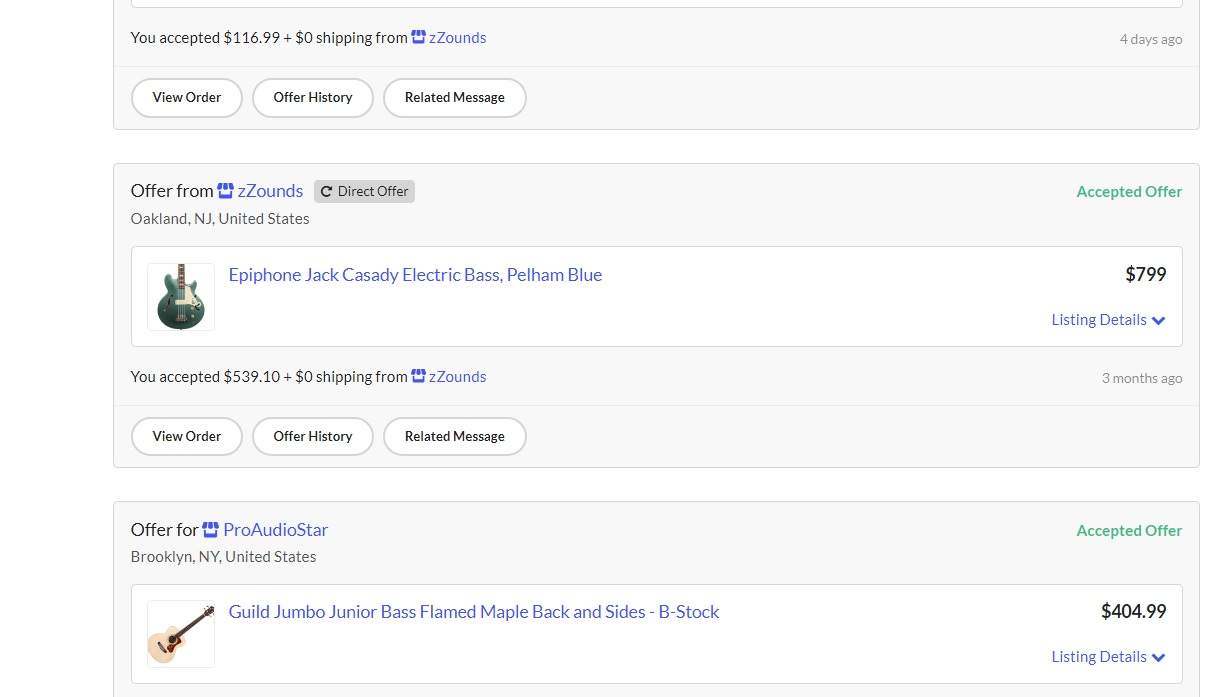Click the '4 days ago' timestamp

tap(1151, 40)
